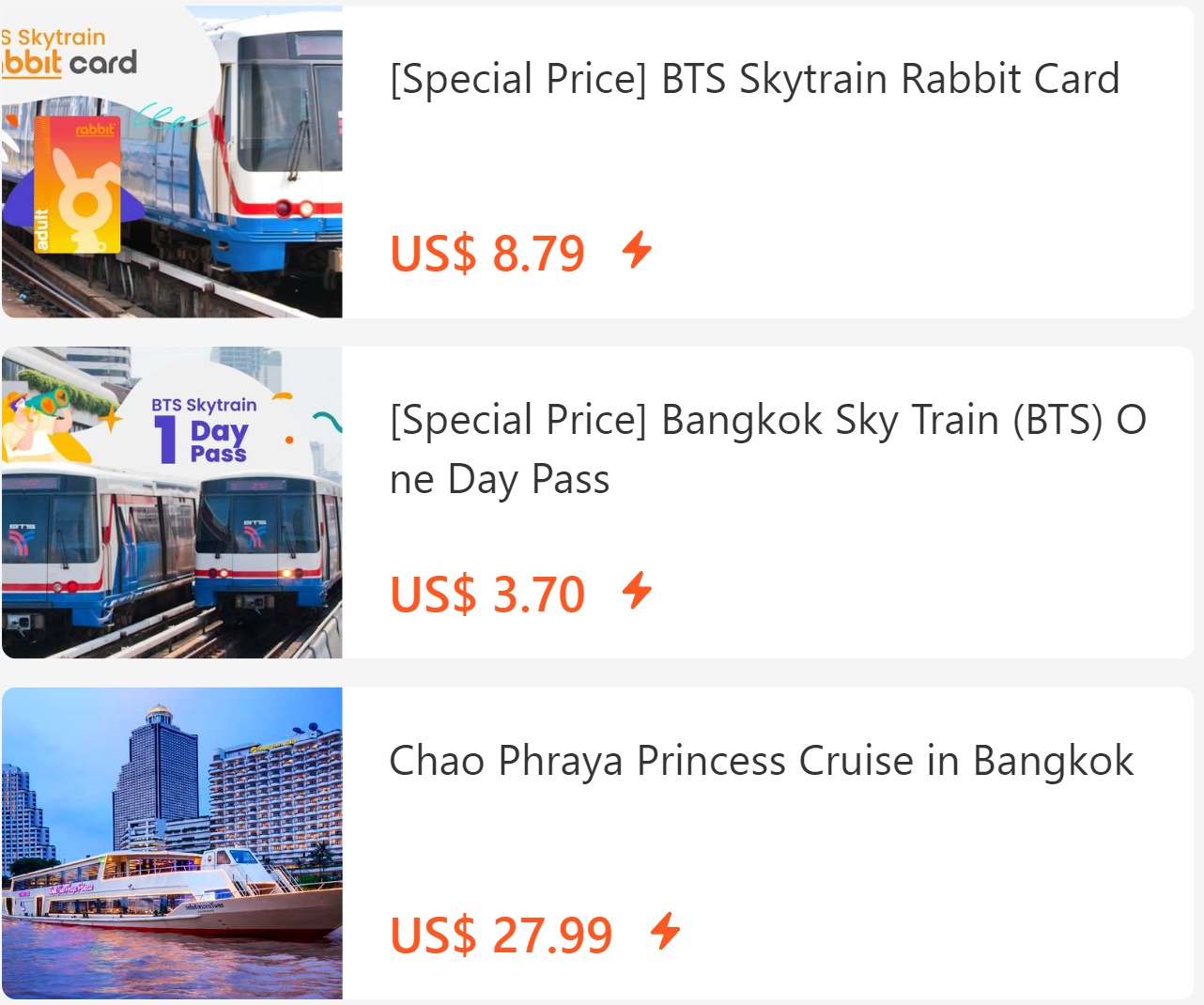1204x1005 pixels.
Task: Open the Chao Phraya Princess Cruise title
Action: pyautogui.click(x=761, y=761)
